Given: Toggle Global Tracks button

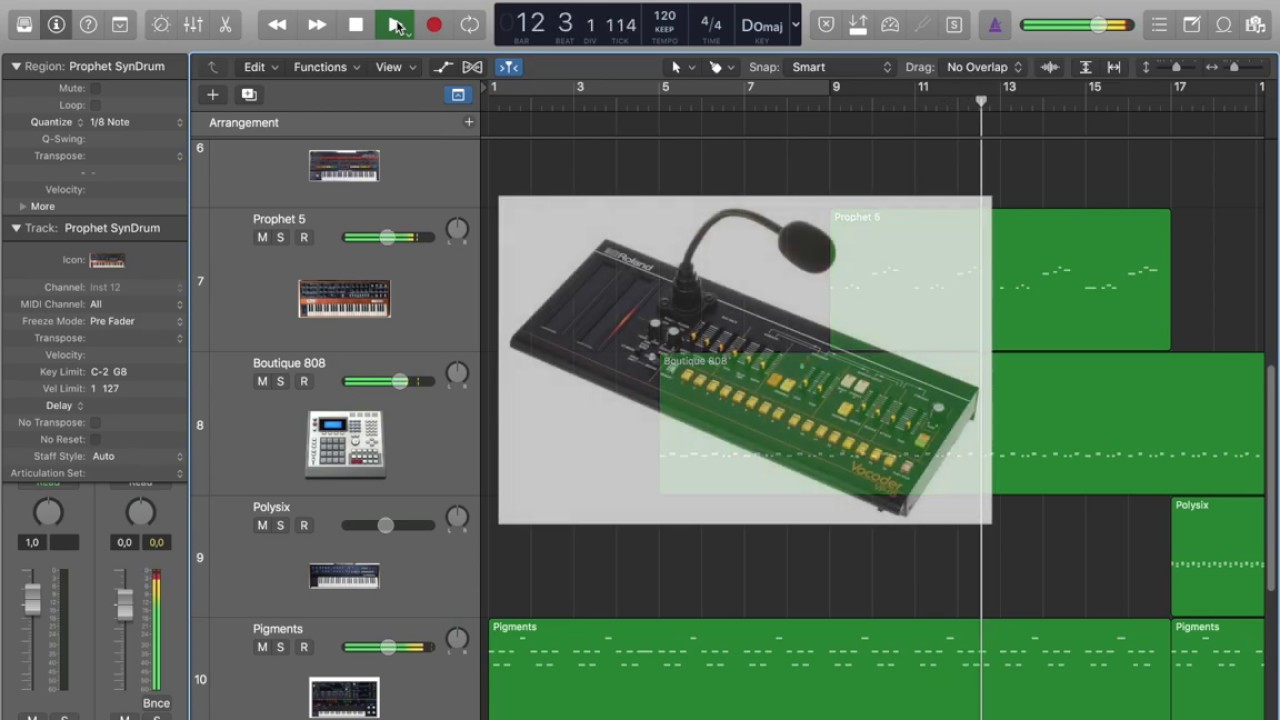Looking at the screenshot, I should click(458, 94).
